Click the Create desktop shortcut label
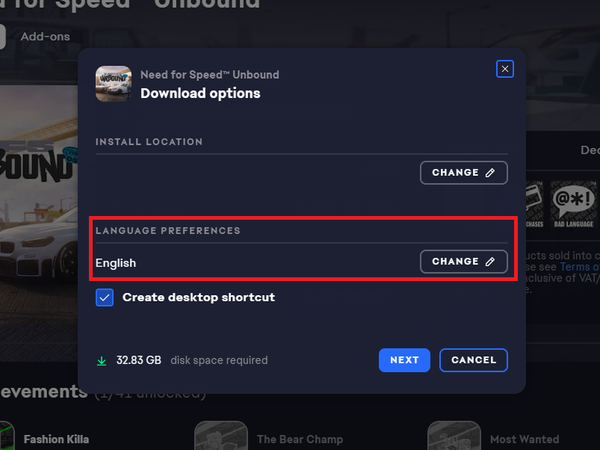This screenshot has height=450, width=600. click(x=198, y=297)
